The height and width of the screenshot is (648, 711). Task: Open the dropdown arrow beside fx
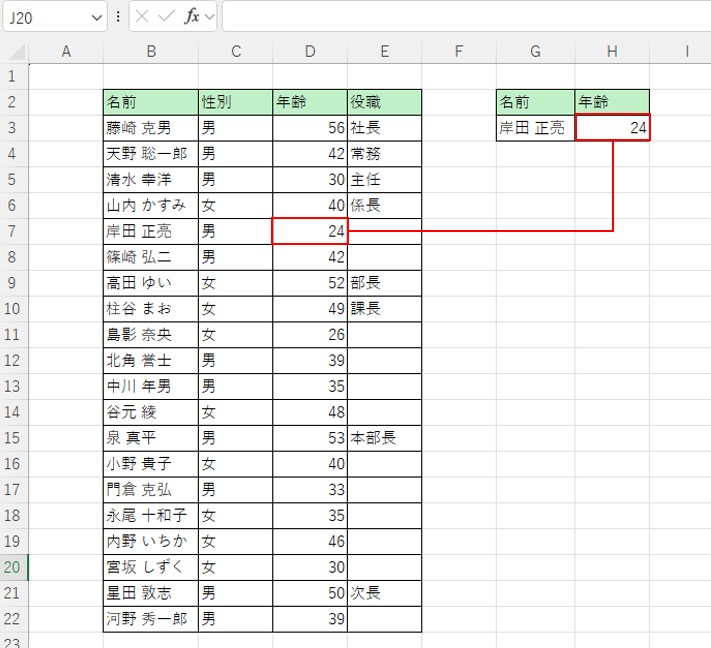(x=209, y=17)
